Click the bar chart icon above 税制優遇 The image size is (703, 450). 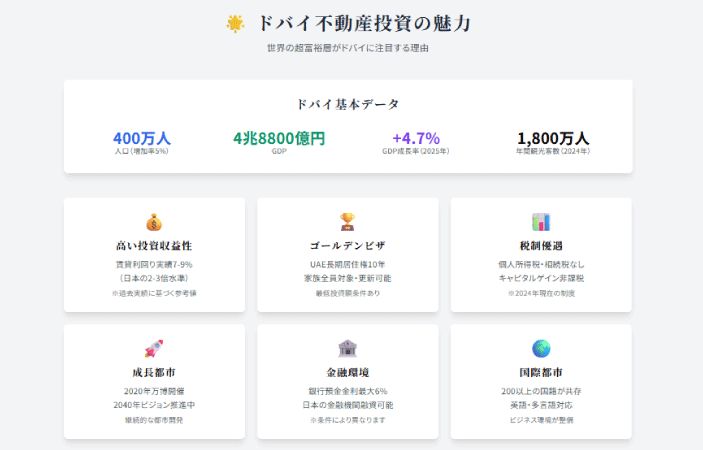[x=541, y=222]
